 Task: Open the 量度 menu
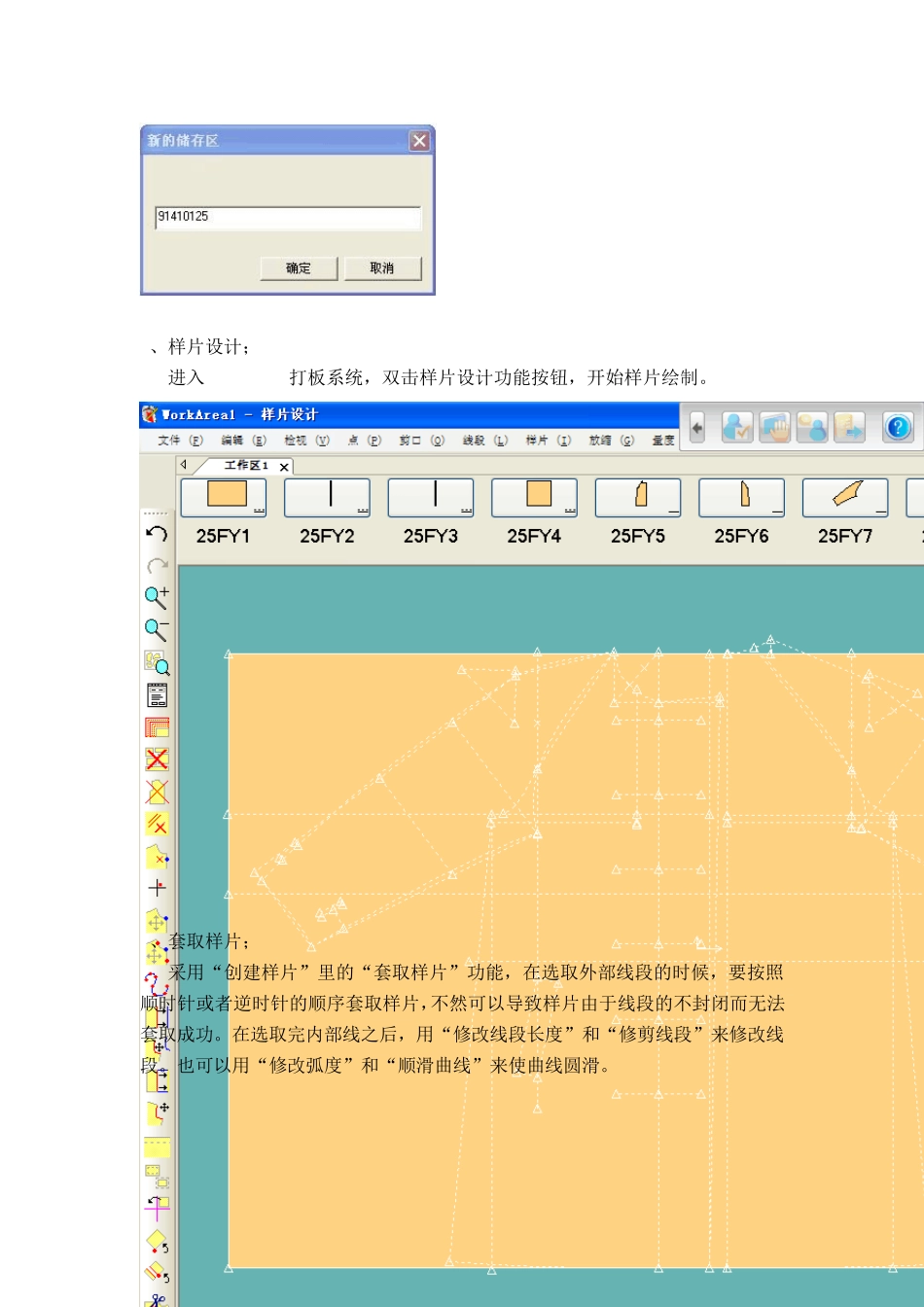tap(663, 441)
